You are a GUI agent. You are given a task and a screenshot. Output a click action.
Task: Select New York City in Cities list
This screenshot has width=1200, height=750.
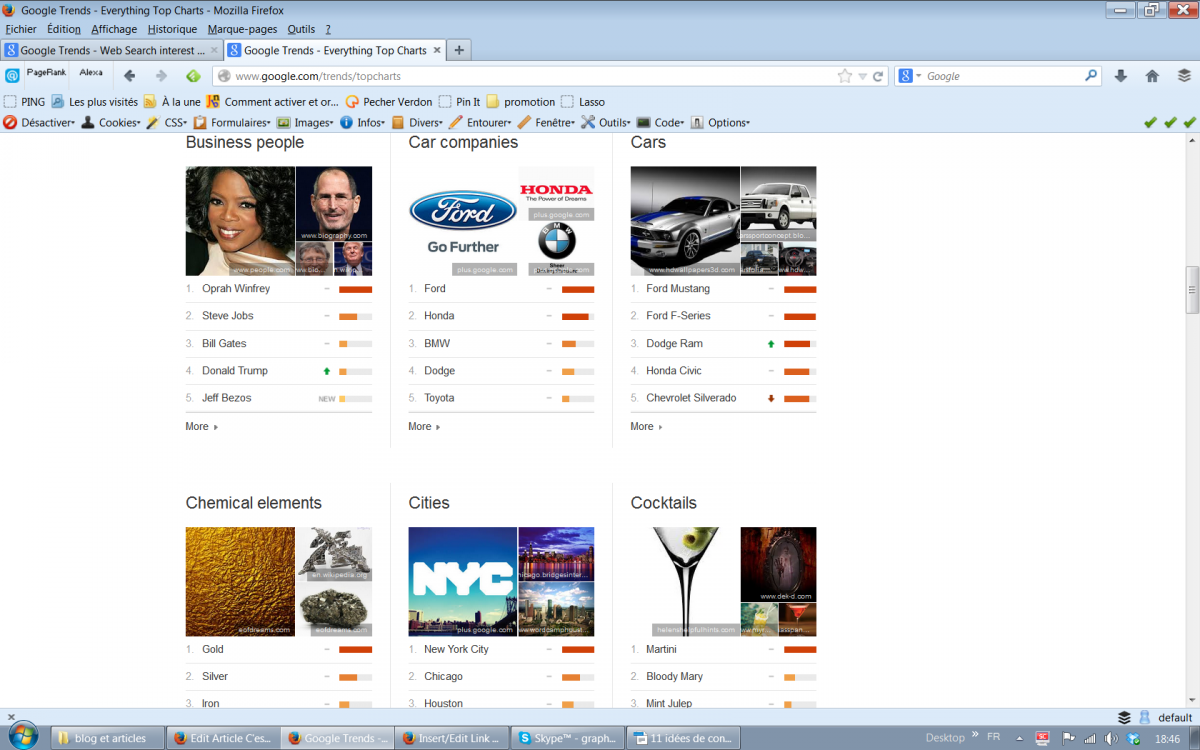[x=456, y=650]
